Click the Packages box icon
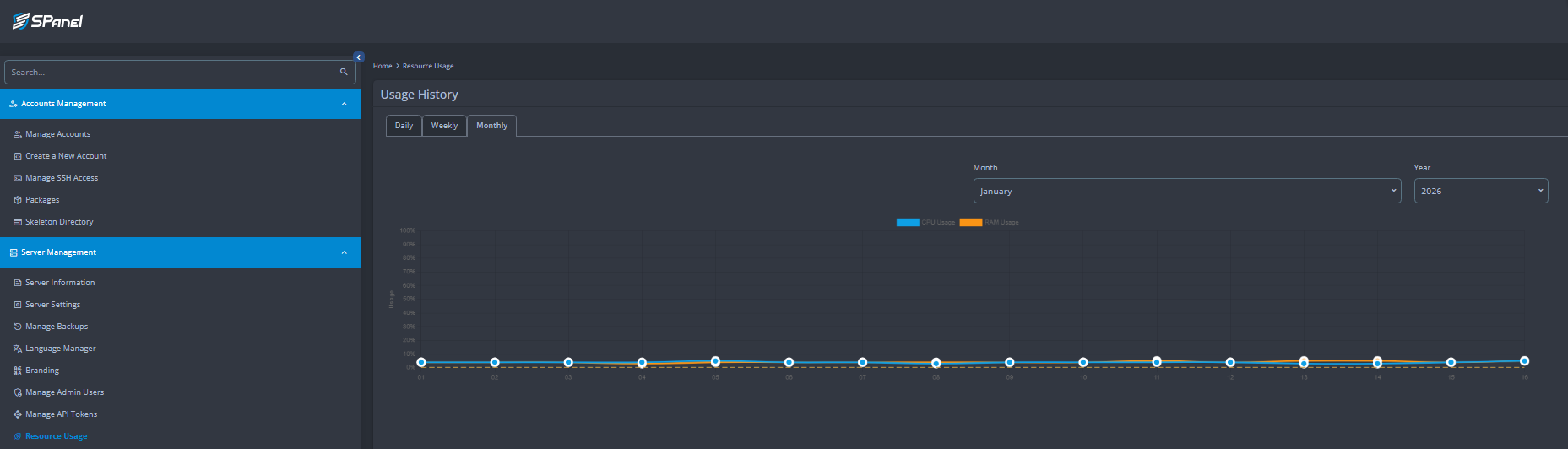This screenshot has width=1568, height=449. tap(18, 200)
